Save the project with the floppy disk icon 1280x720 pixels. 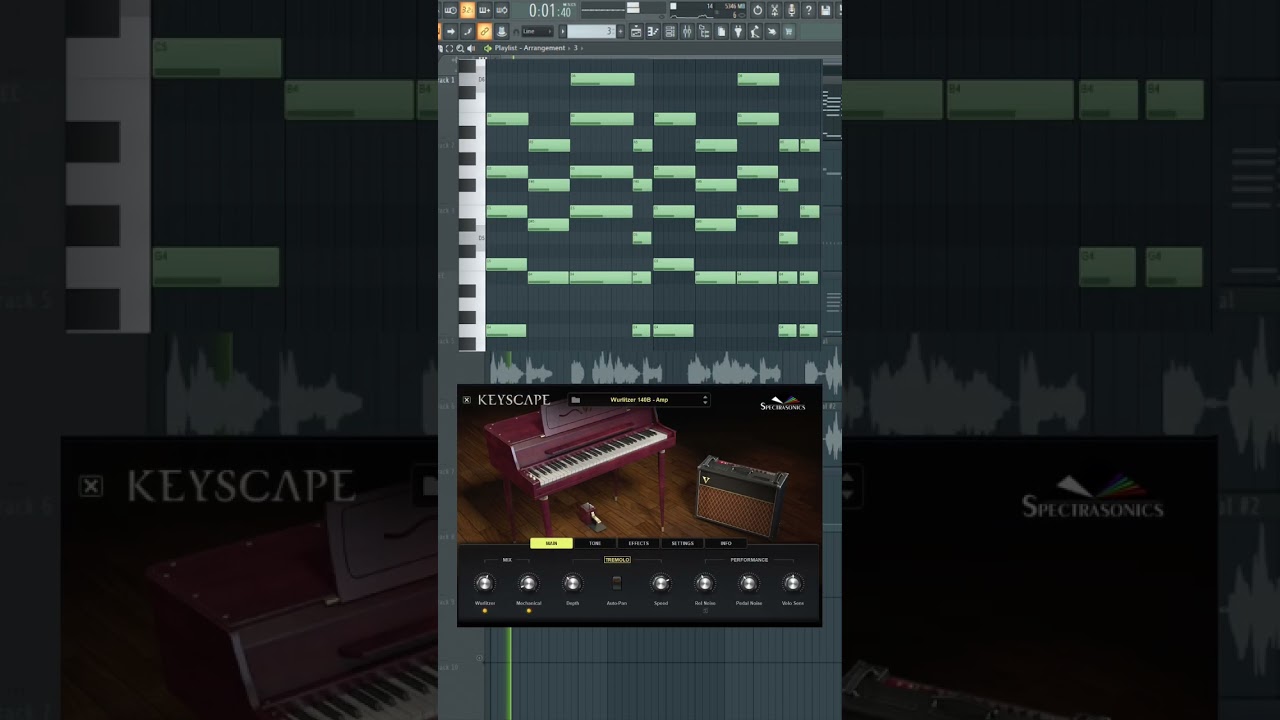coord(826,10)
